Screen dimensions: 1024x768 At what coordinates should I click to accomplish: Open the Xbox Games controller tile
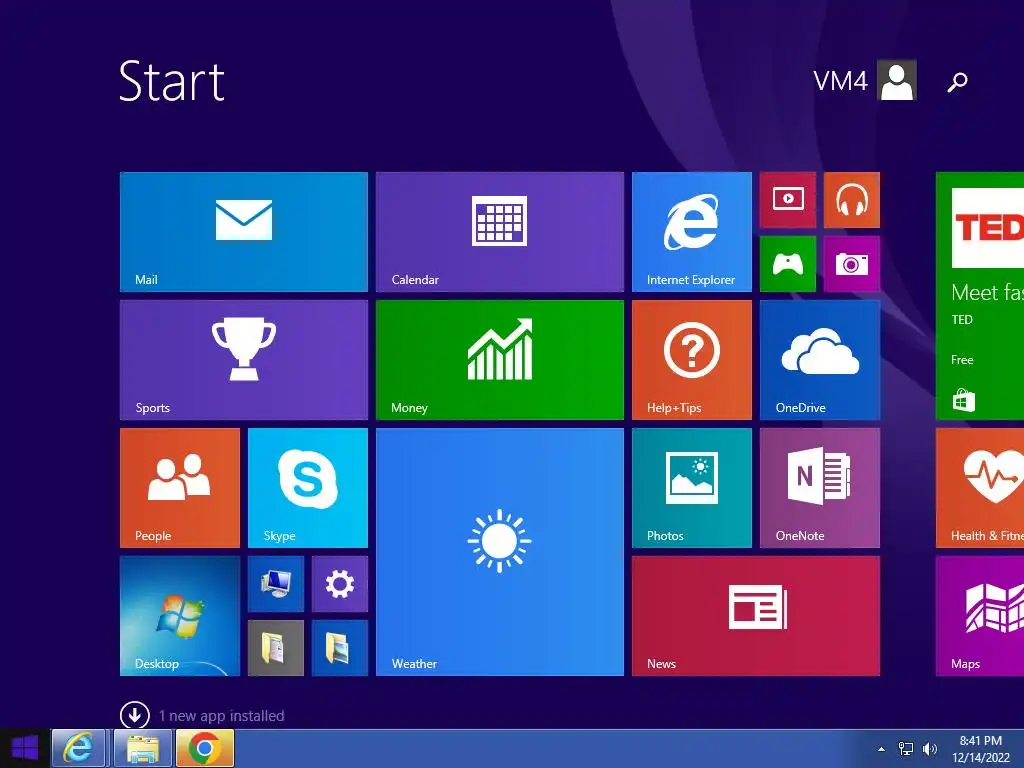[x=788, y=264]
